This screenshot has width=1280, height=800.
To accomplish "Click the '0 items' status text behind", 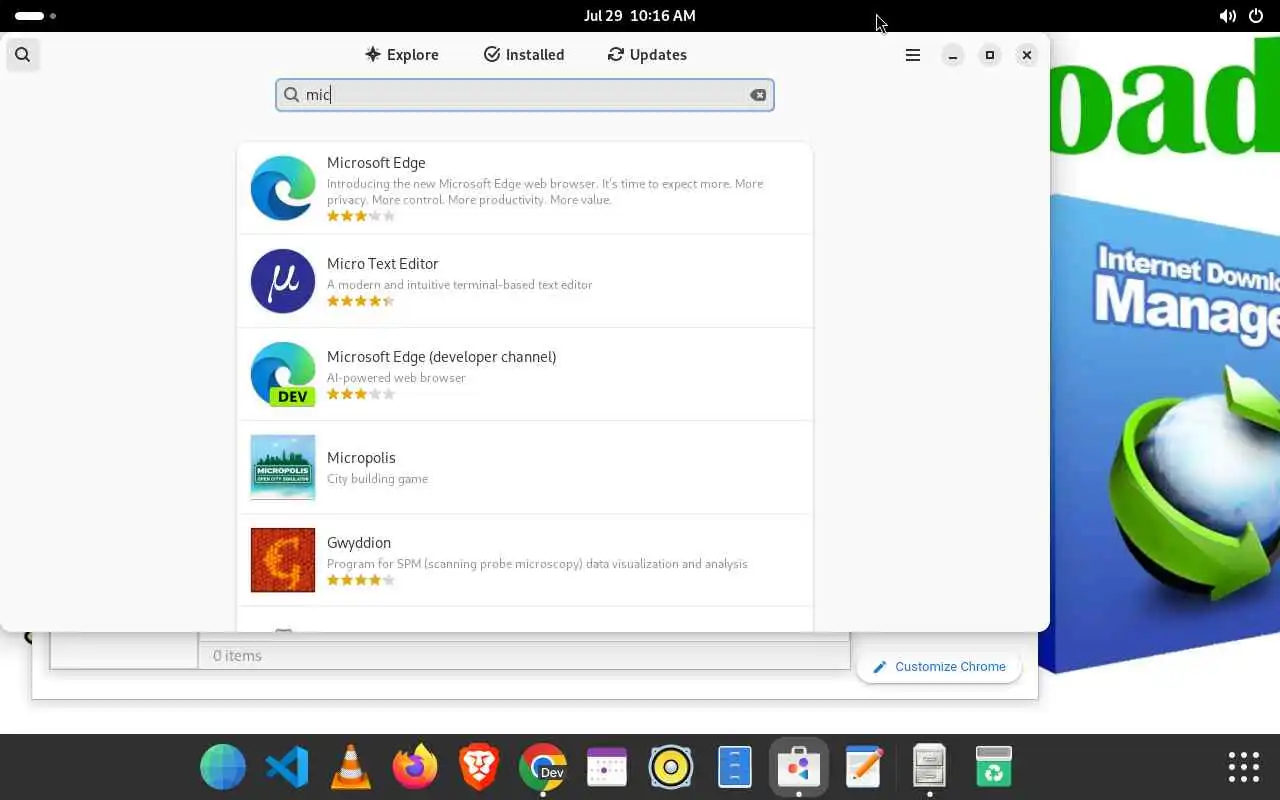I will tap(237, 656).
